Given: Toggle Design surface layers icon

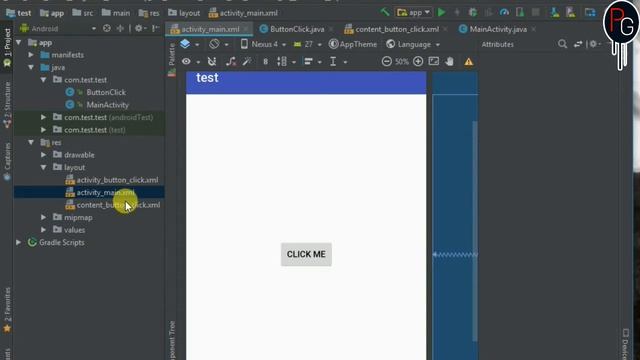Looking at the screenshot, I should (x=186, y=44).
